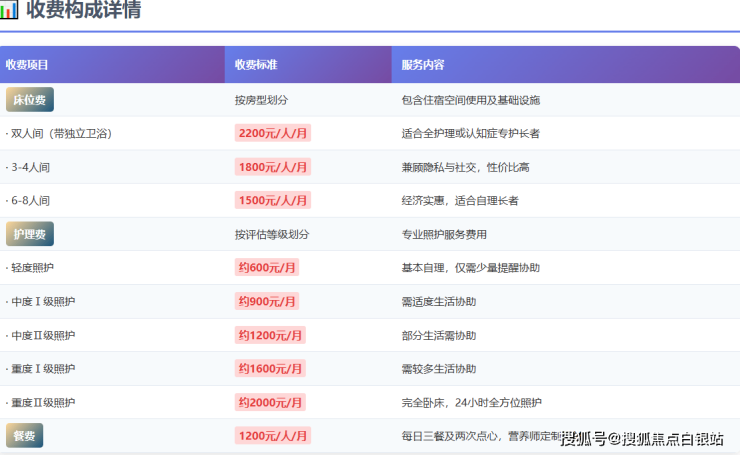The width and height of the screenshot is (740, 455).
Task: Select the 服务内容 column header
Action: 423,65
